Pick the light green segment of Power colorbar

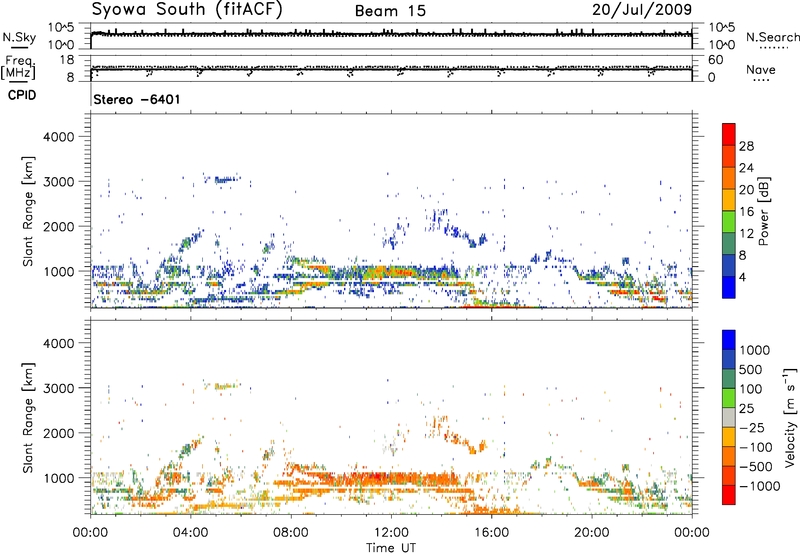tap(729, 221)
